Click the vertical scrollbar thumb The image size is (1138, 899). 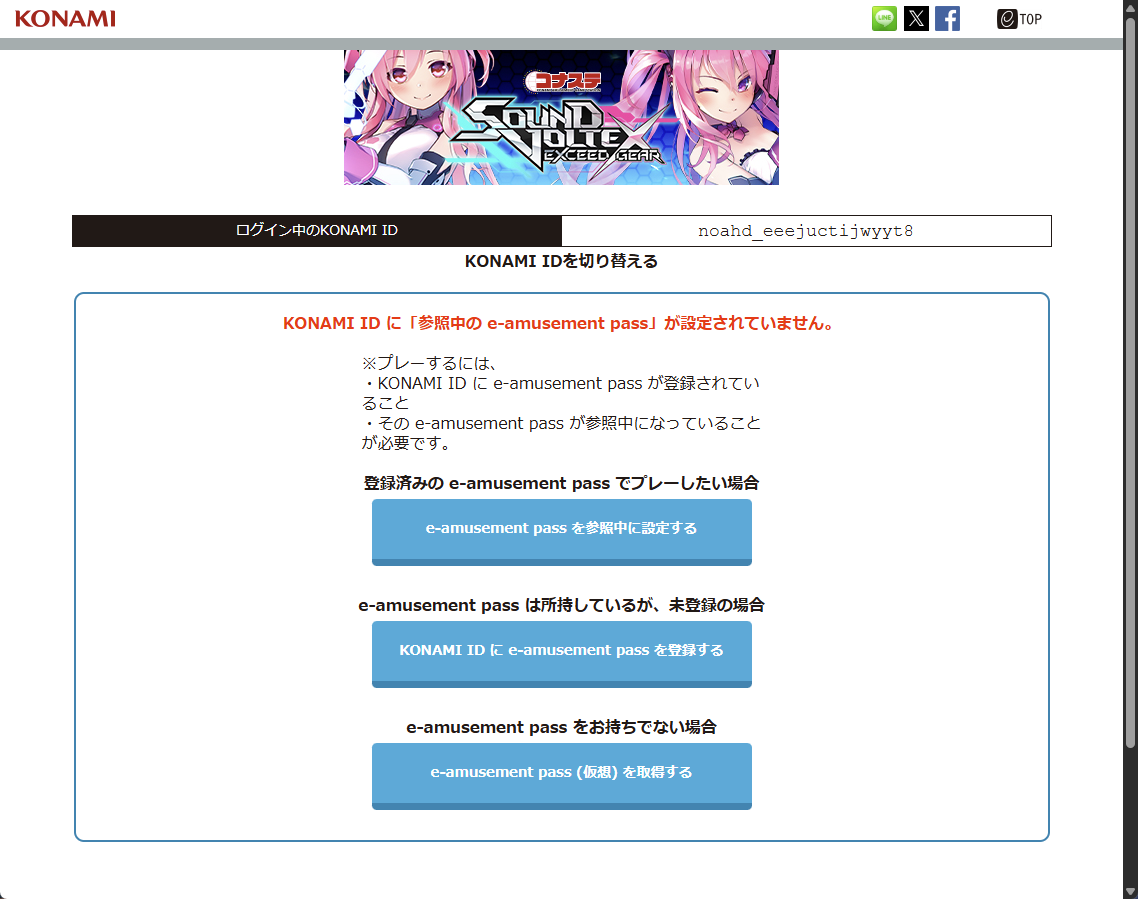click(1130, 380)
